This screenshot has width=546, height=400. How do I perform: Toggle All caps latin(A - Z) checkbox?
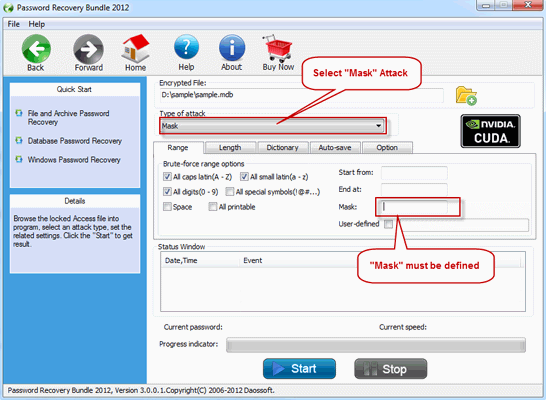[167, 177]
